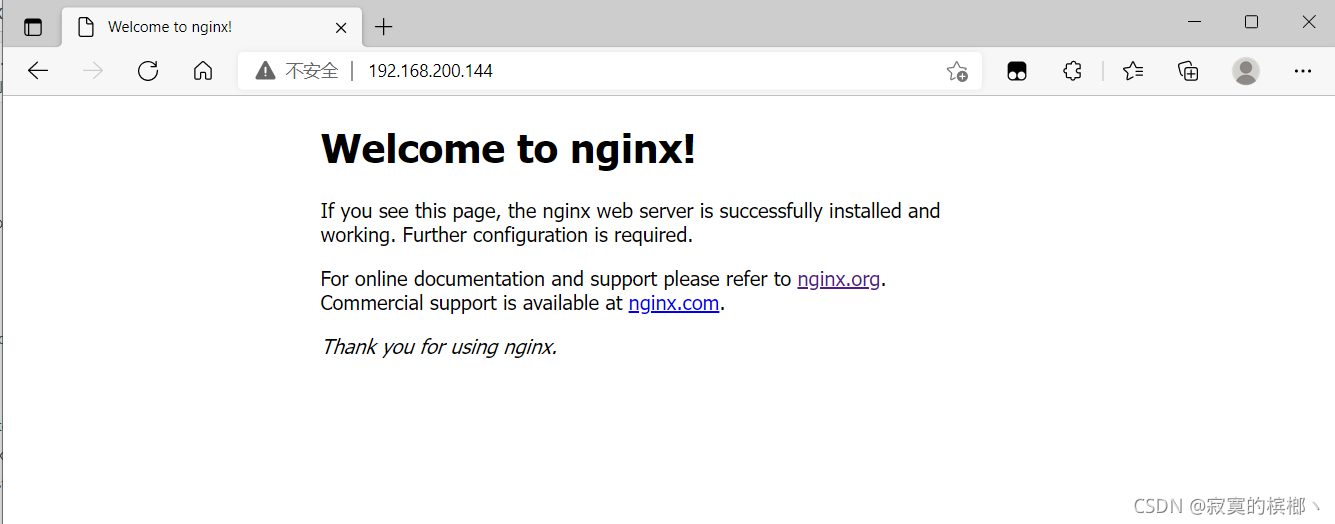1335x524 pixels.
Task: Open the favorites list icon
Action: pyautogui.click(x=1133, y=71)
